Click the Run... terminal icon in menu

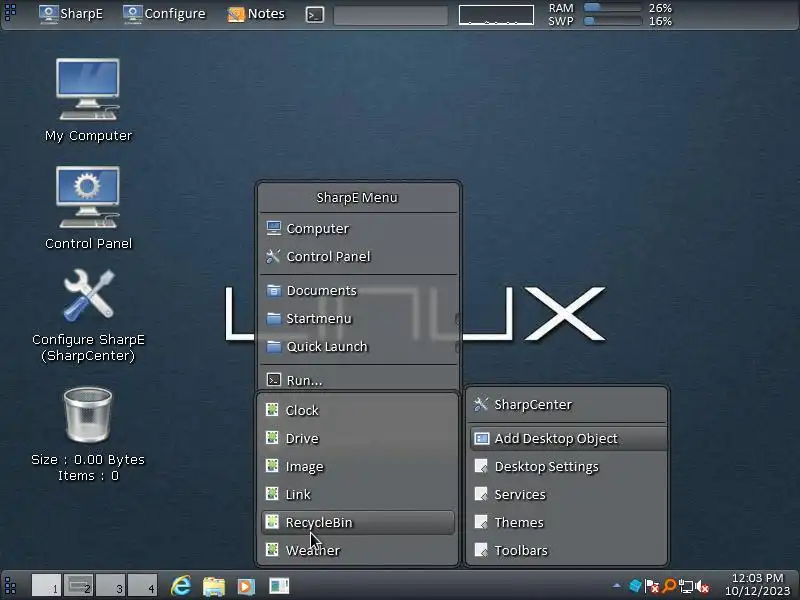pos(273,380)
